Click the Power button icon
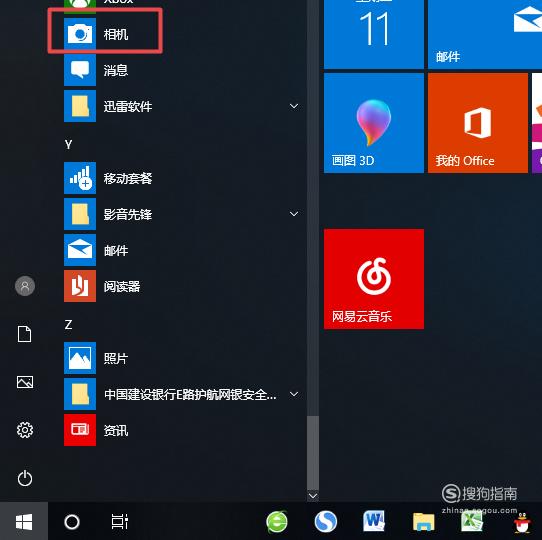This screenshot has width=542, height=540. (x=25, y=478)
